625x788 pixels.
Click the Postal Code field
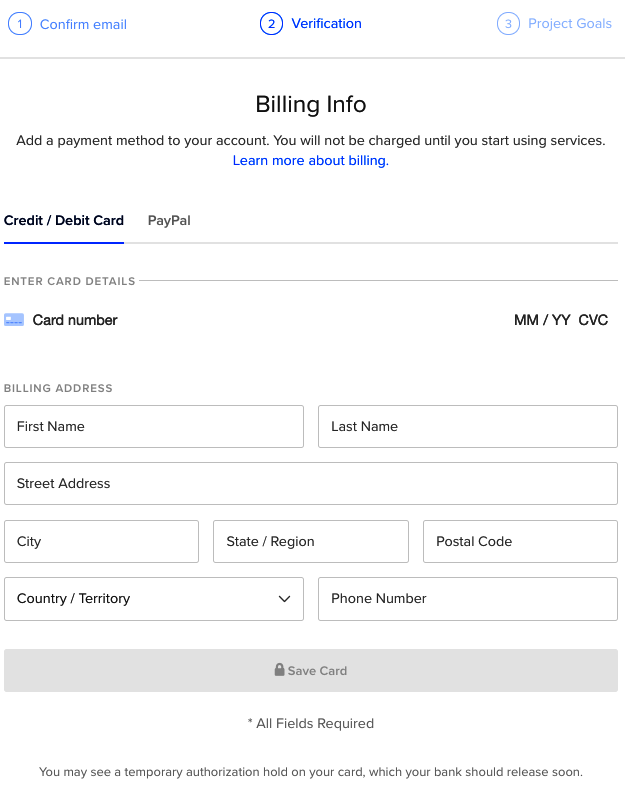tap(520, 542)
